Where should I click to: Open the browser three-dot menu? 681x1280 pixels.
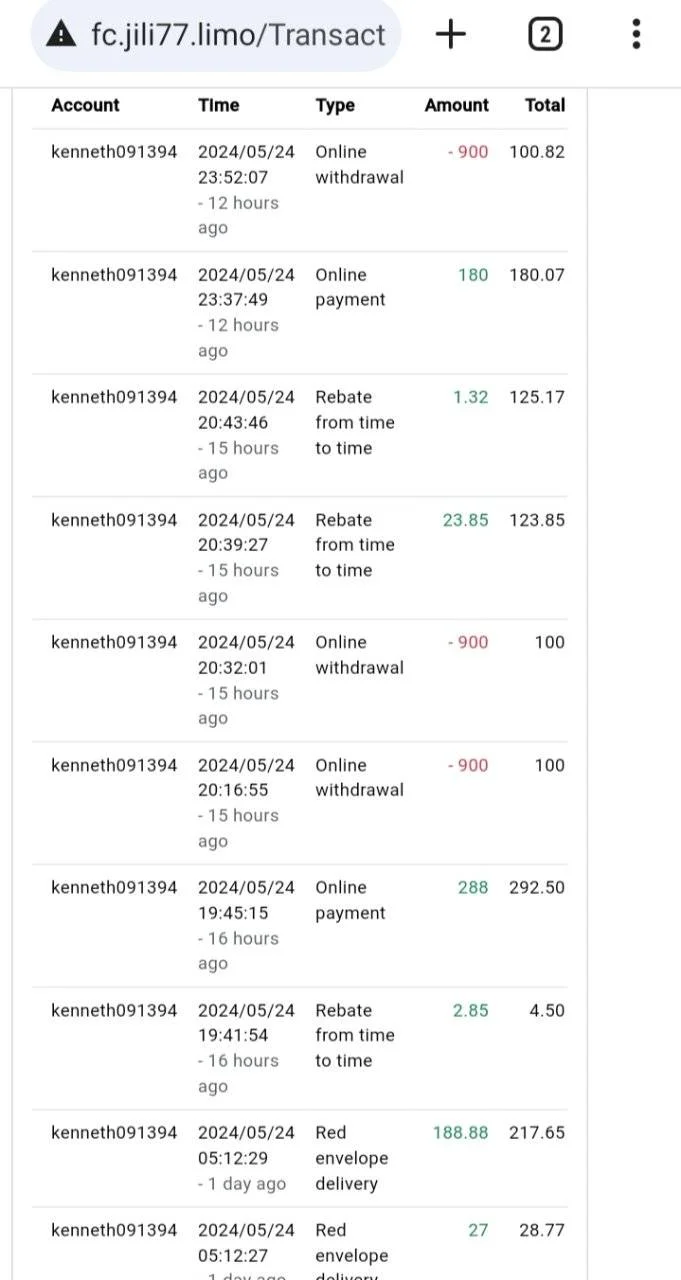(636, 35)
